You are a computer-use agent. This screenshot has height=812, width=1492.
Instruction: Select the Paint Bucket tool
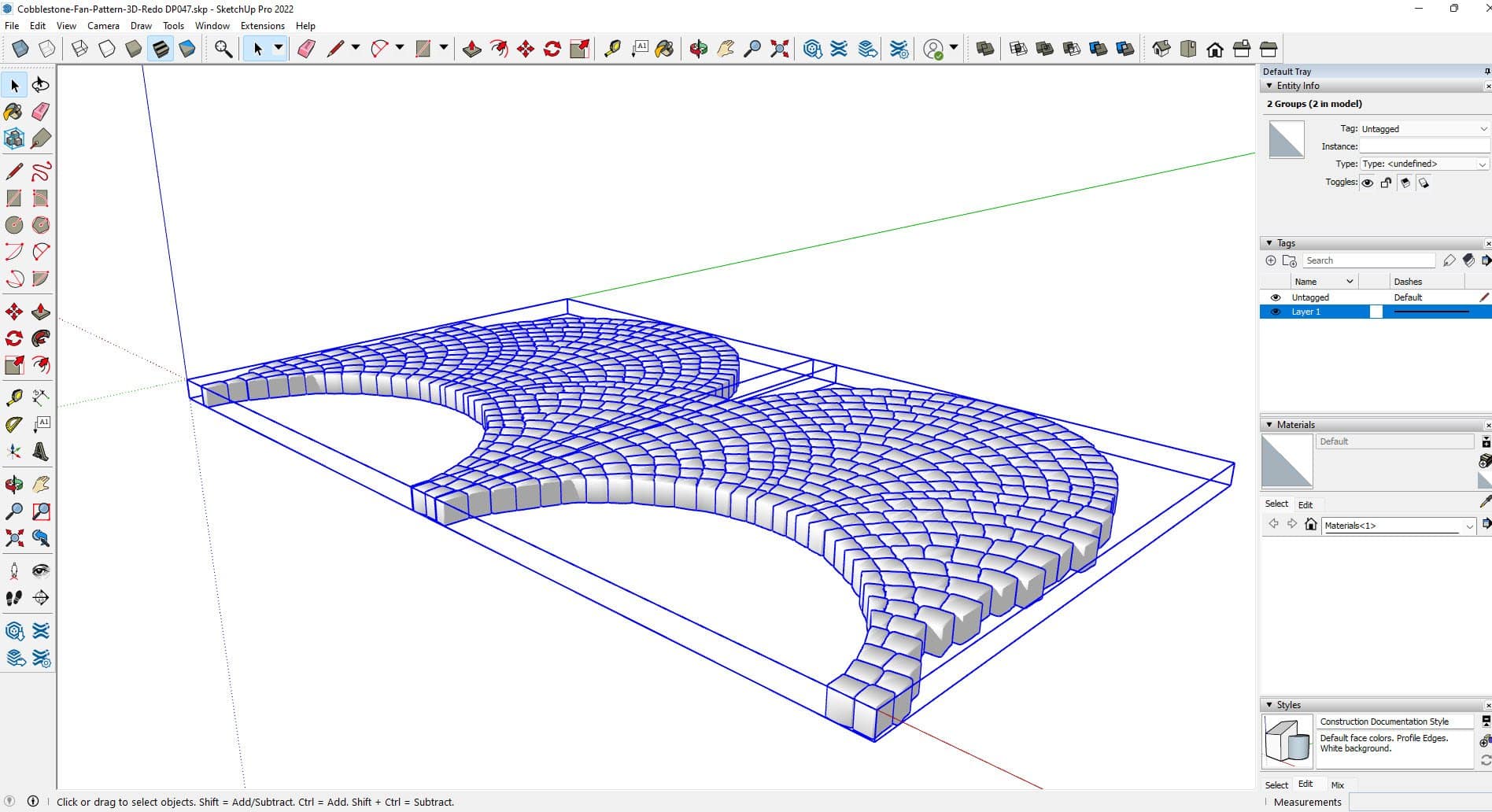coord(13,112)
